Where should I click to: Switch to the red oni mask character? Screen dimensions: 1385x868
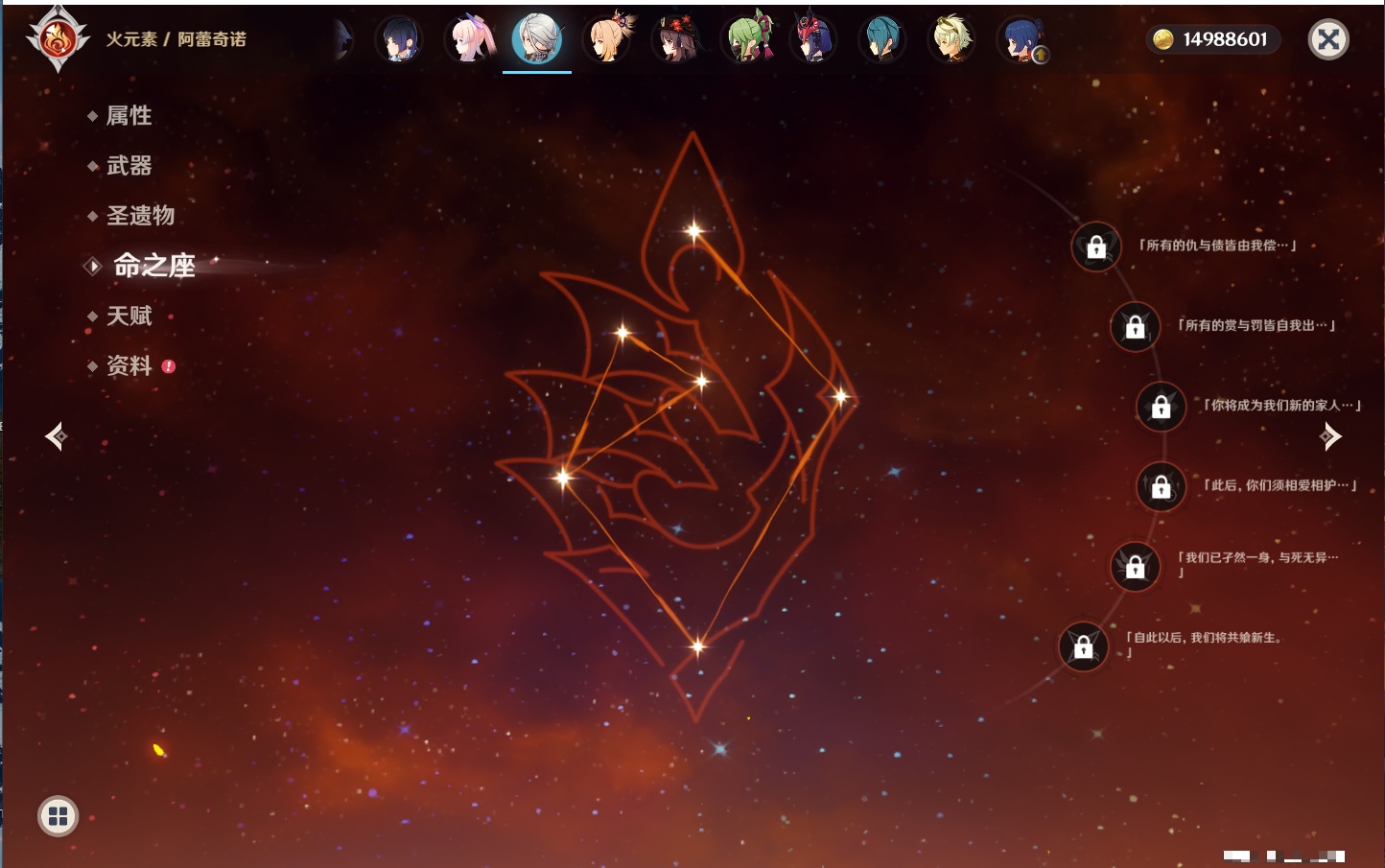click(813, 39)
